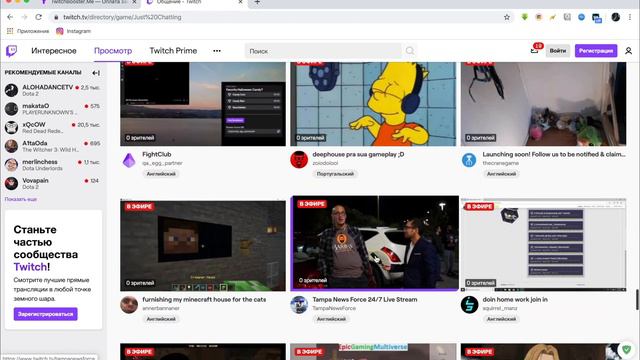Screen dimensions: 640x360
Task: Click the deephouse pra sua gameplay title
Action: tap(358, 154)
